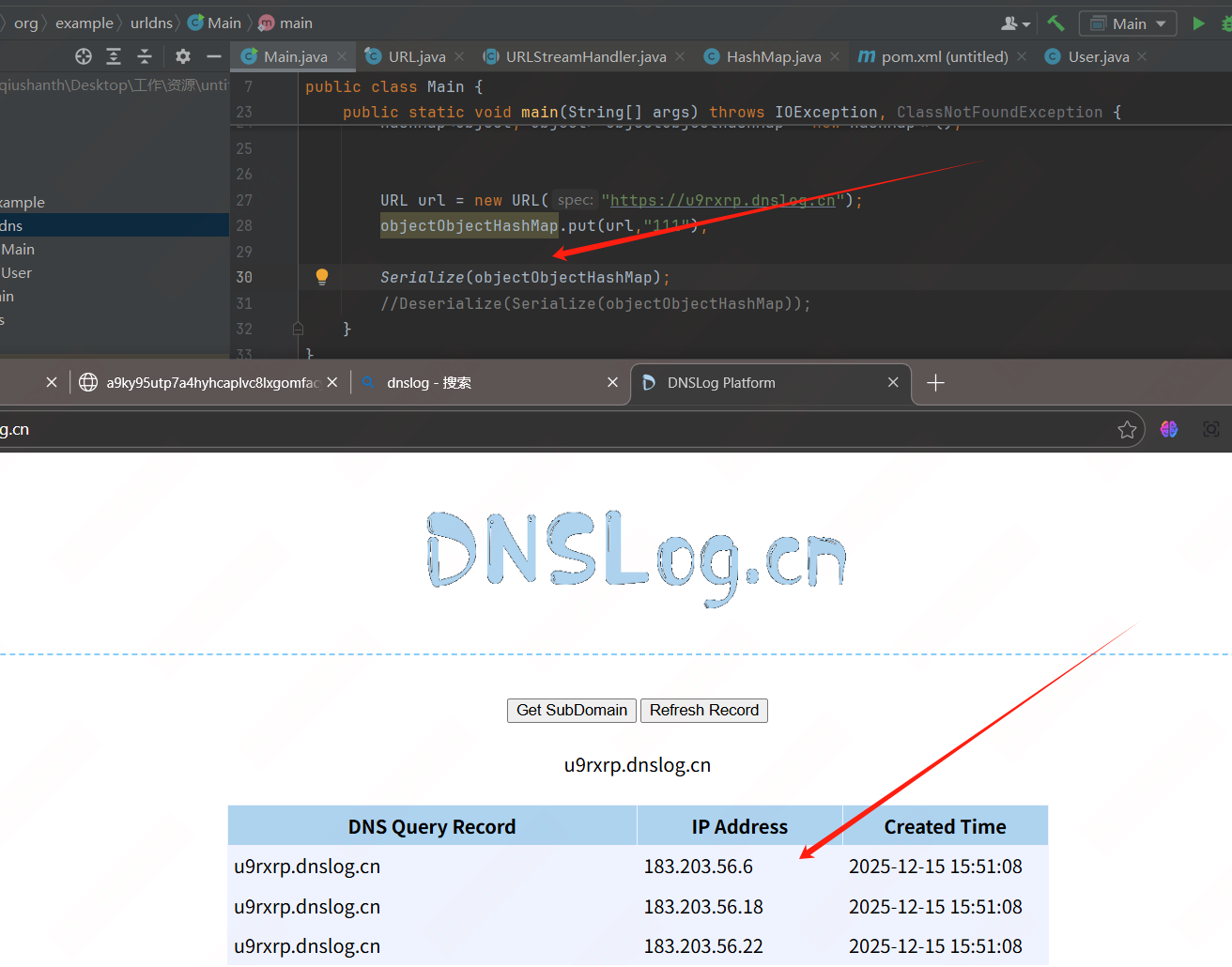1232x967 pixels.
Task: Open a new browser tab
Action: (935, 383)
